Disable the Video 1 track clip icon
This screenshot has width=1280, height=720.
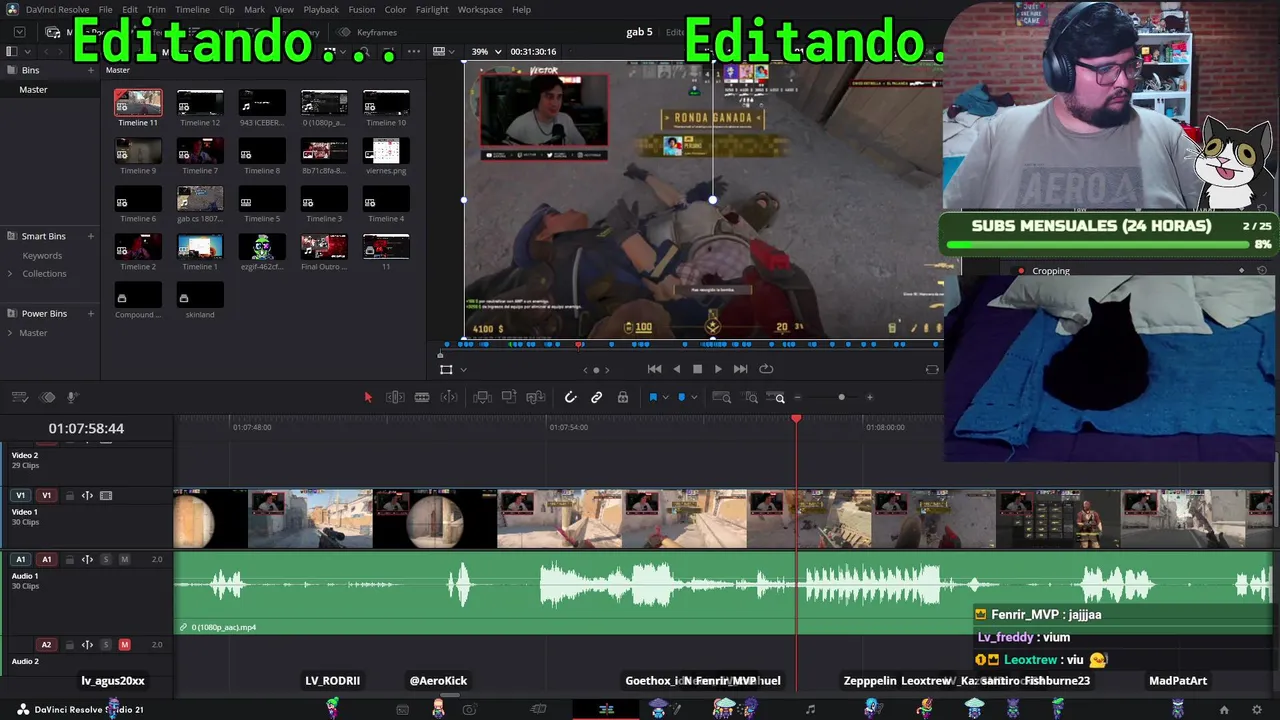[106, 495]
